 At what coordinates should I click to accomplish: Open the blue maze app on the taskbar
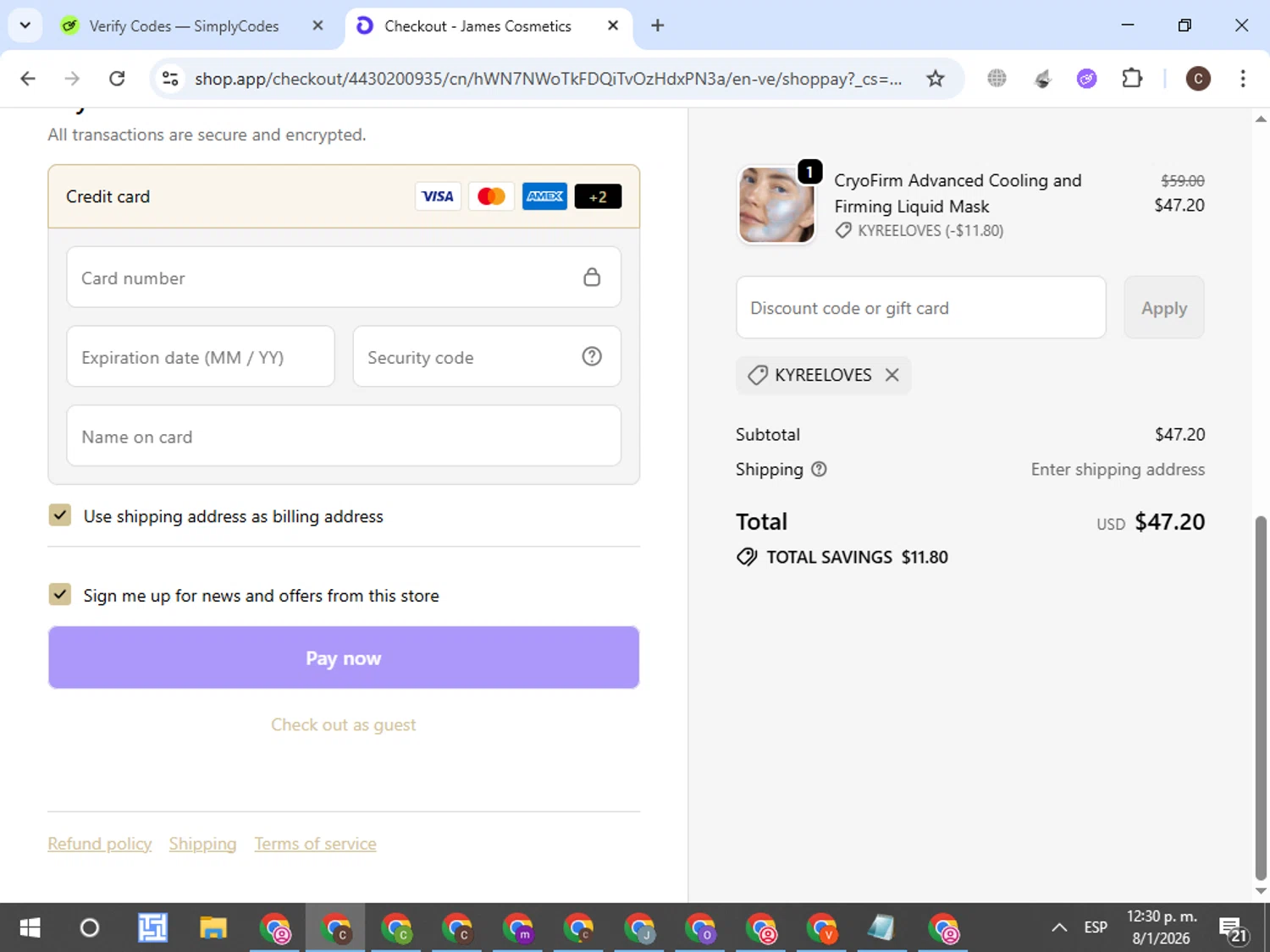[x=152, y=928]
